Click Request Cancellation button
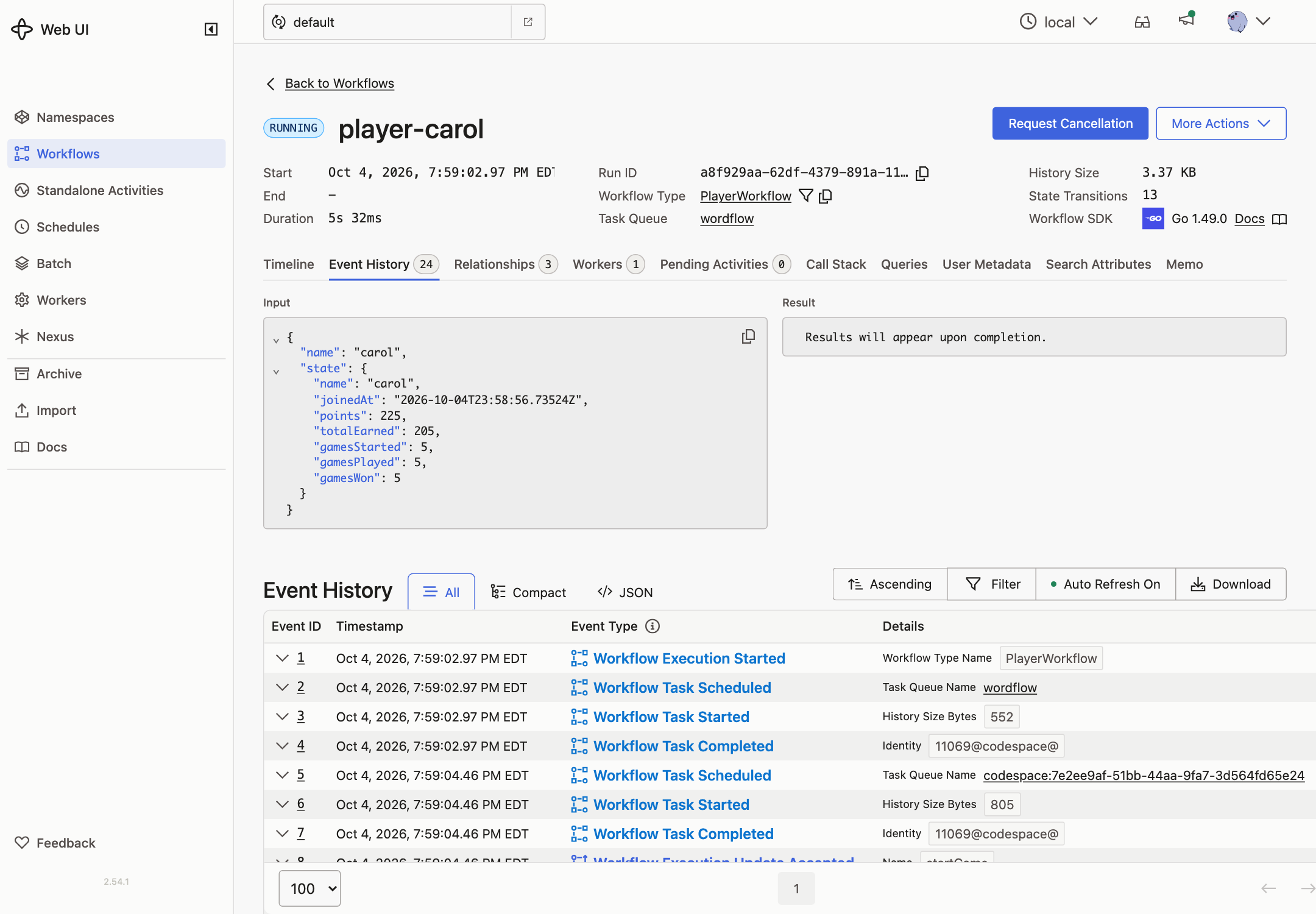Viewport: 1316px width, 914px height. coord(1070,123)
